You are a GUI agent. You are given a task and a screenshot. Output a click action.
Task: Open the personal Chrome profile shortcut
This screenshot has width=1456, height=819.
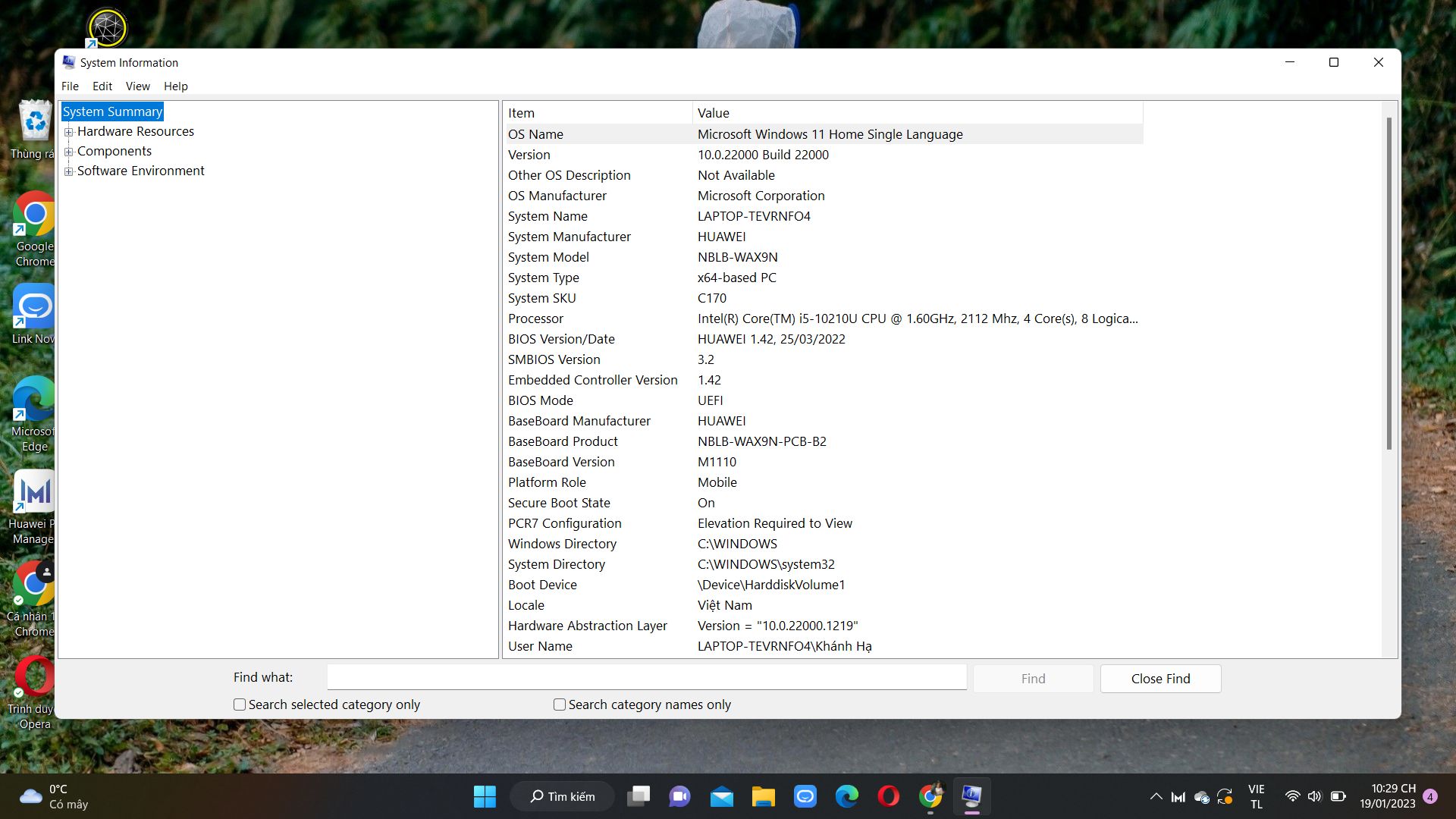[x=32, y=599]
